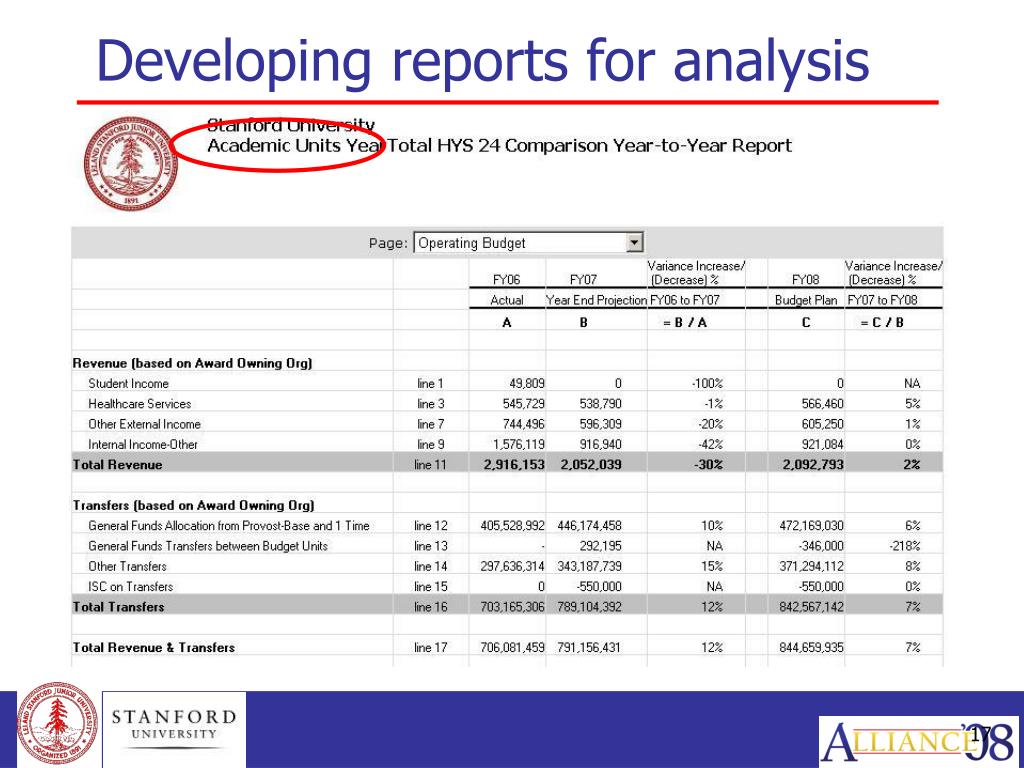The height and width of the screenshot is (768, 1024).
Task: Click the FY06 column header
Action: tap(507, 280)
